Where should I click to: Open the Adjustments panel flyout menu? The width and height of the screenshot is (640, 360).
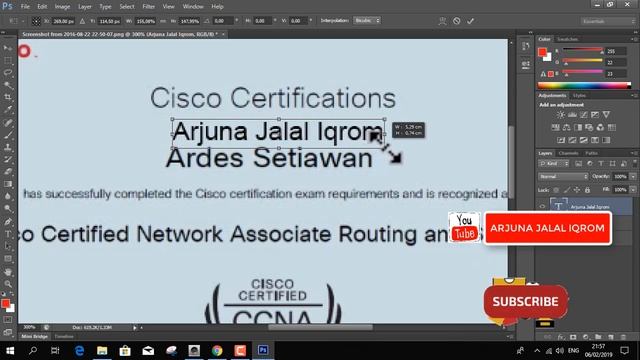coord(634,96)
